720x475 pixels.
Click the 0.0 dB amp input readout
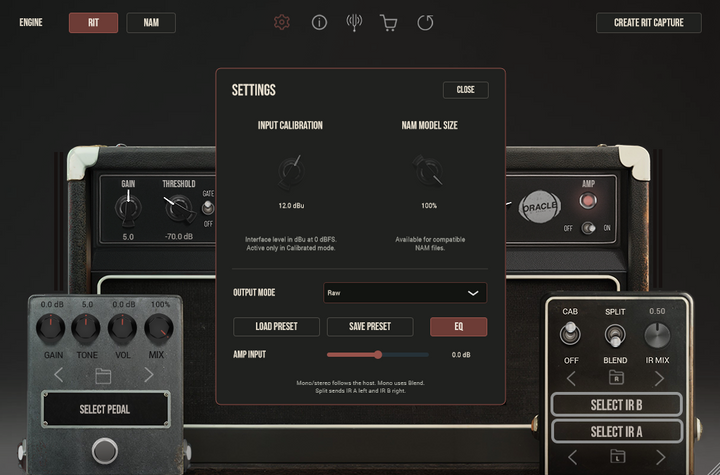461,355
